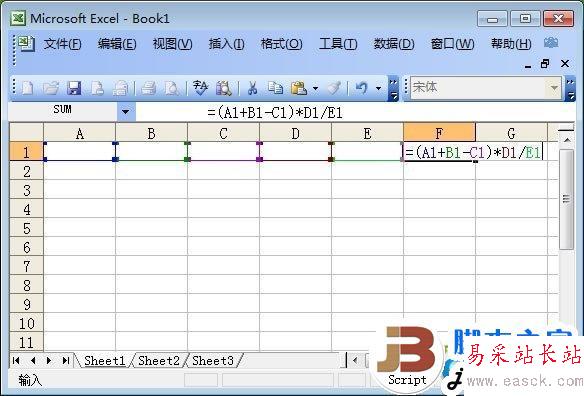Select row 5 header

[x=26, y=228]
